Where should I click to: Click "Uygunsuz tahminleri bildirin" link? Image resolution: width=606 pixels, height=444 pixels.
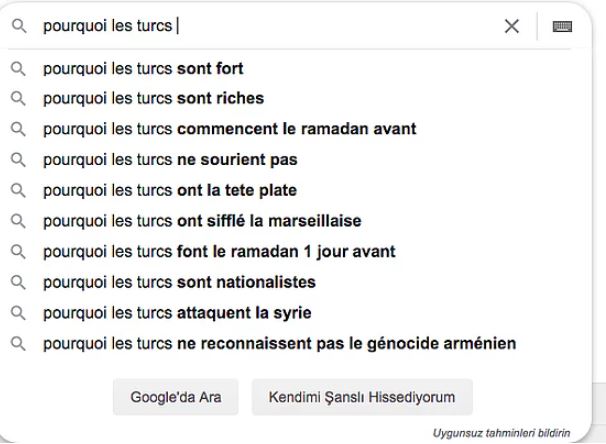click(500, 433)
